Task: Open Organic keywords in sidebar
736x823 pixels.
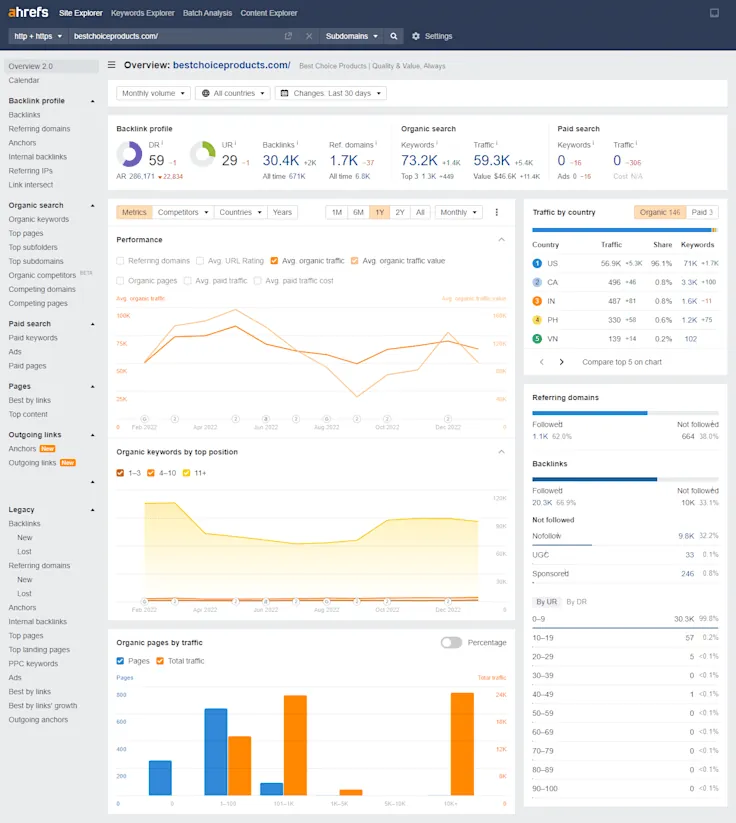Action: (x=38, y=219)
